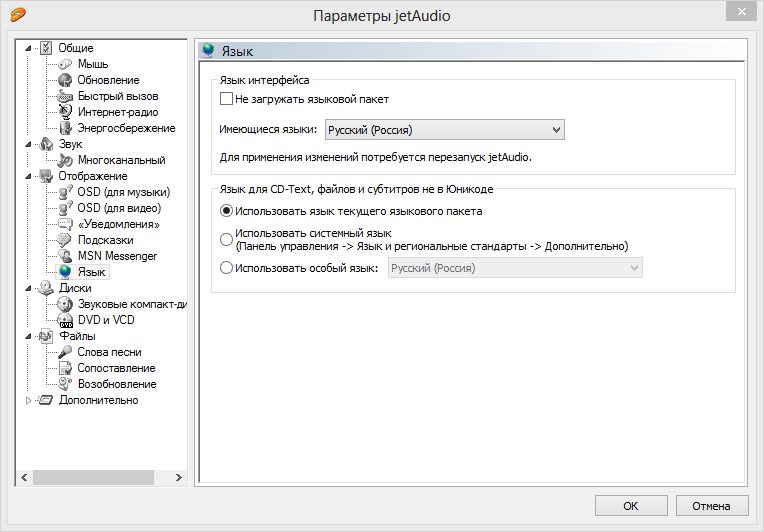Open the disabled особый язык combo box
This screenshot has width=764, height=532.
click(515, 268)
